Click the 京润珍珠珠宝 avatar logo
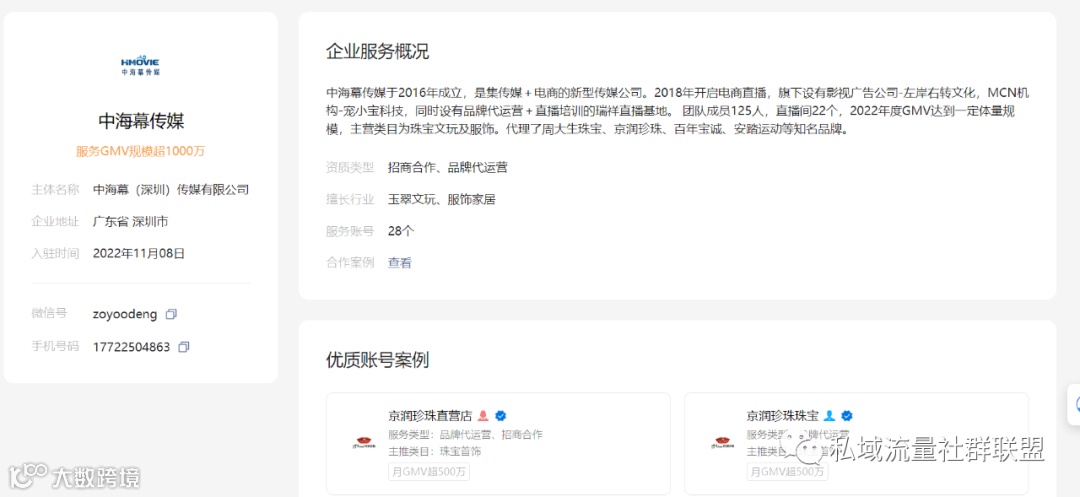 click(x=722, y=443)
